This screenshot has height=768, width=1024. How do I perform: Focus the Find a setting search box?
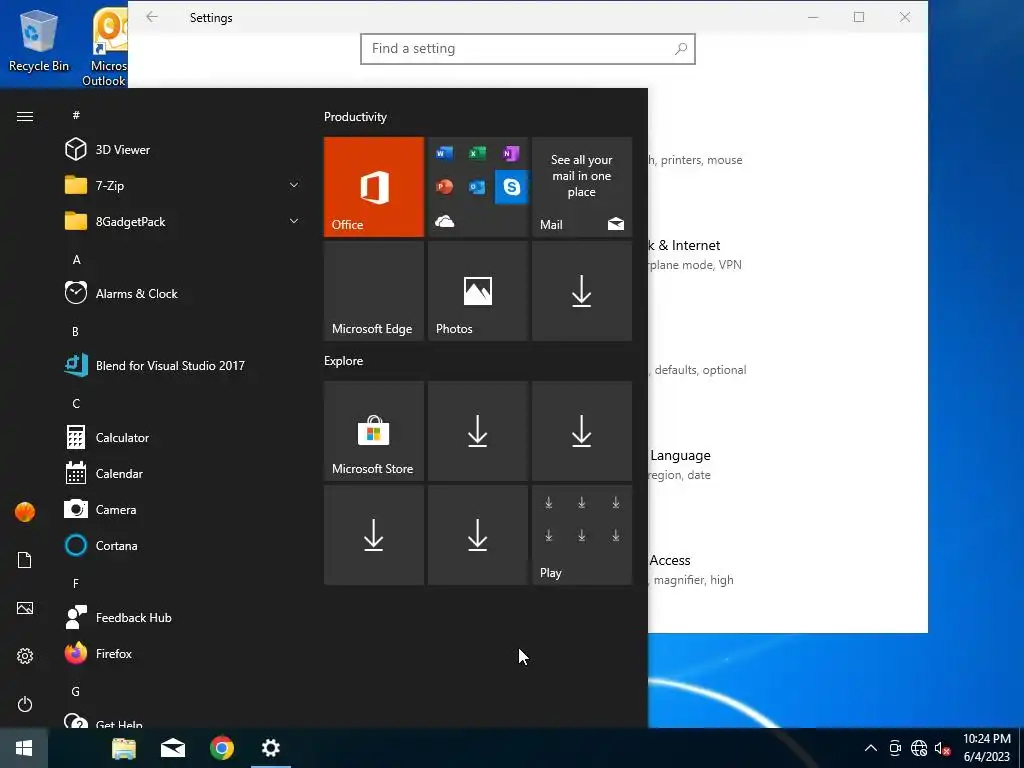(528, 49)
